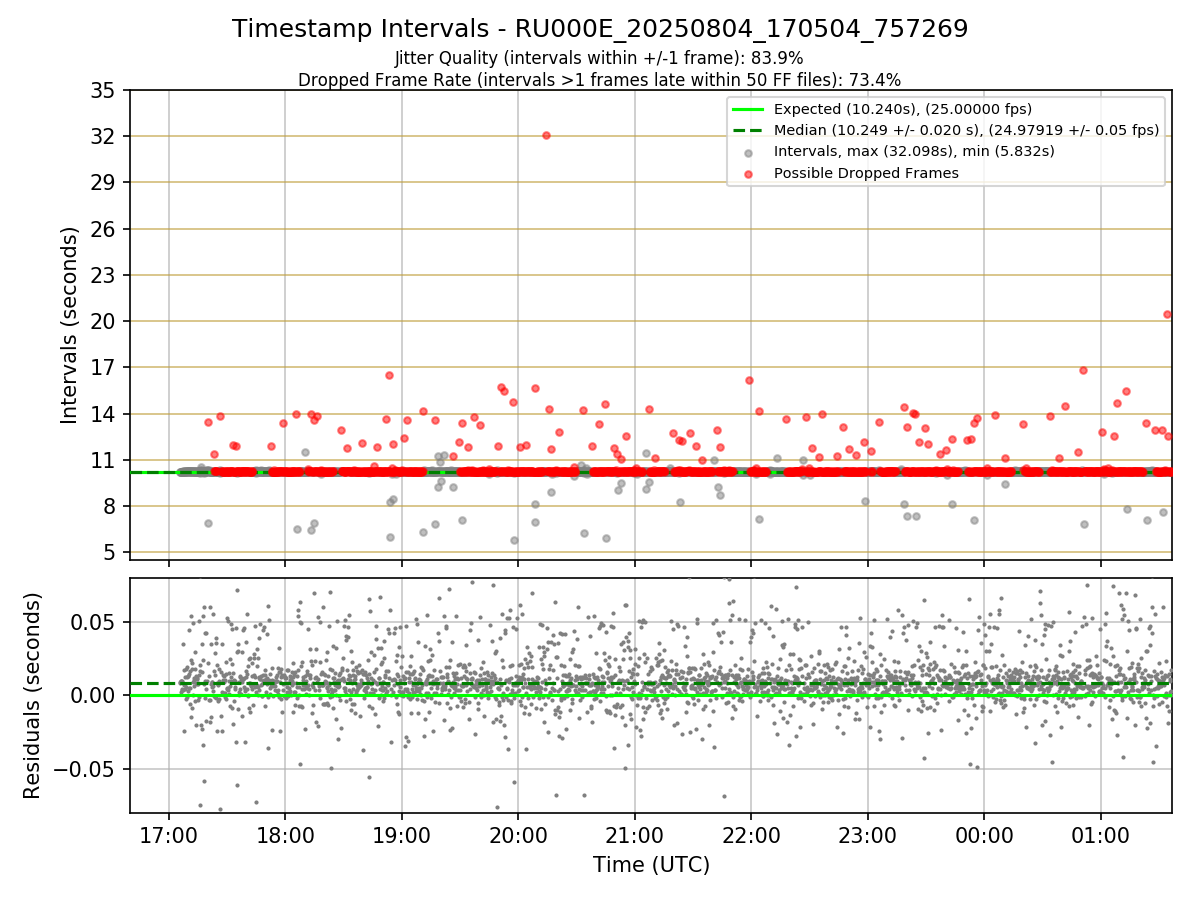Click the 'Intervals, max (32.098s)' legend entry
Image resolution: width=1200 pixels, height=900 pixels.
(x=914, y=151)
